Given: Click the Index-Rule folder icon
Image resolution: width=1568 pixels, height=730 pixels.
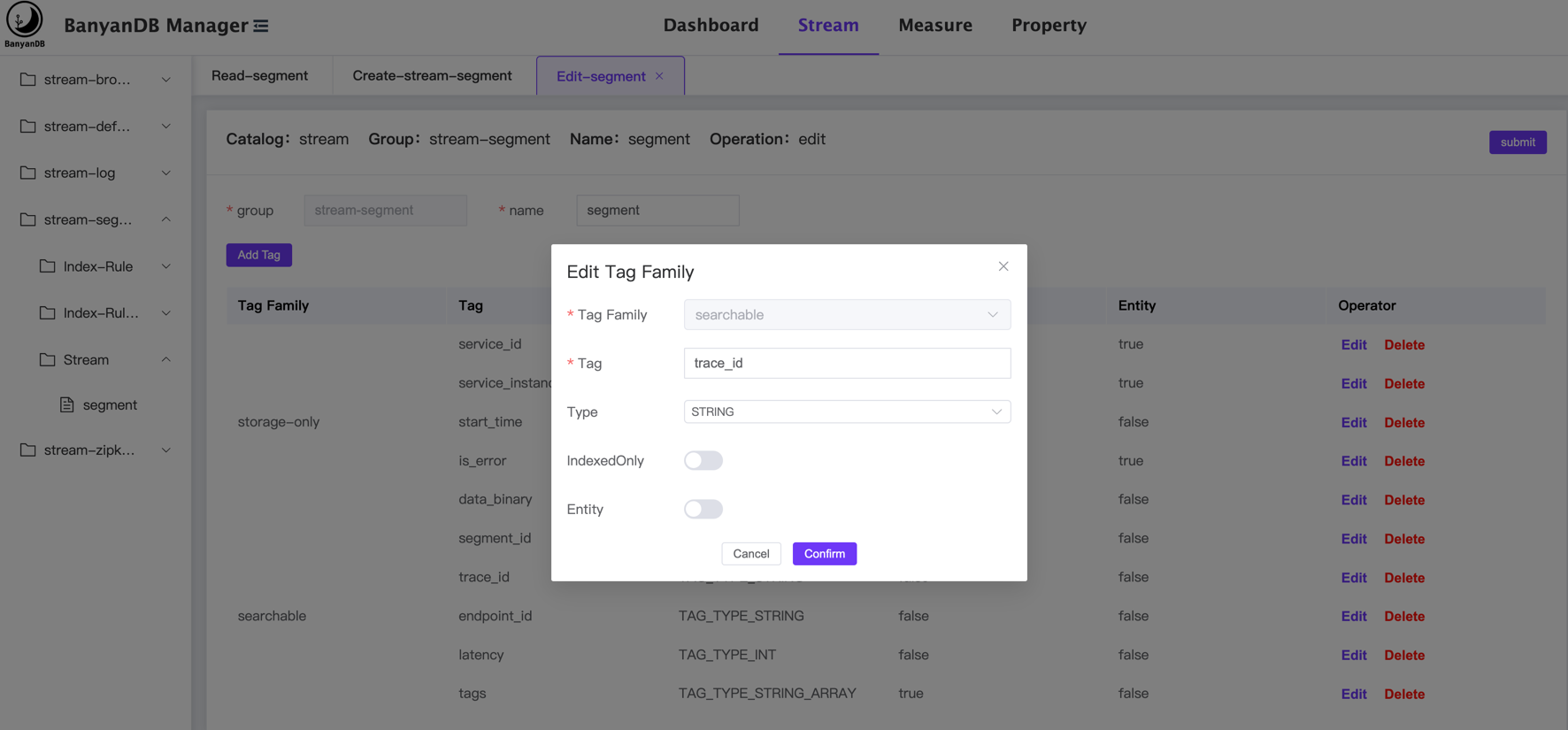Looking at the screenshot, I should (48, 266).
